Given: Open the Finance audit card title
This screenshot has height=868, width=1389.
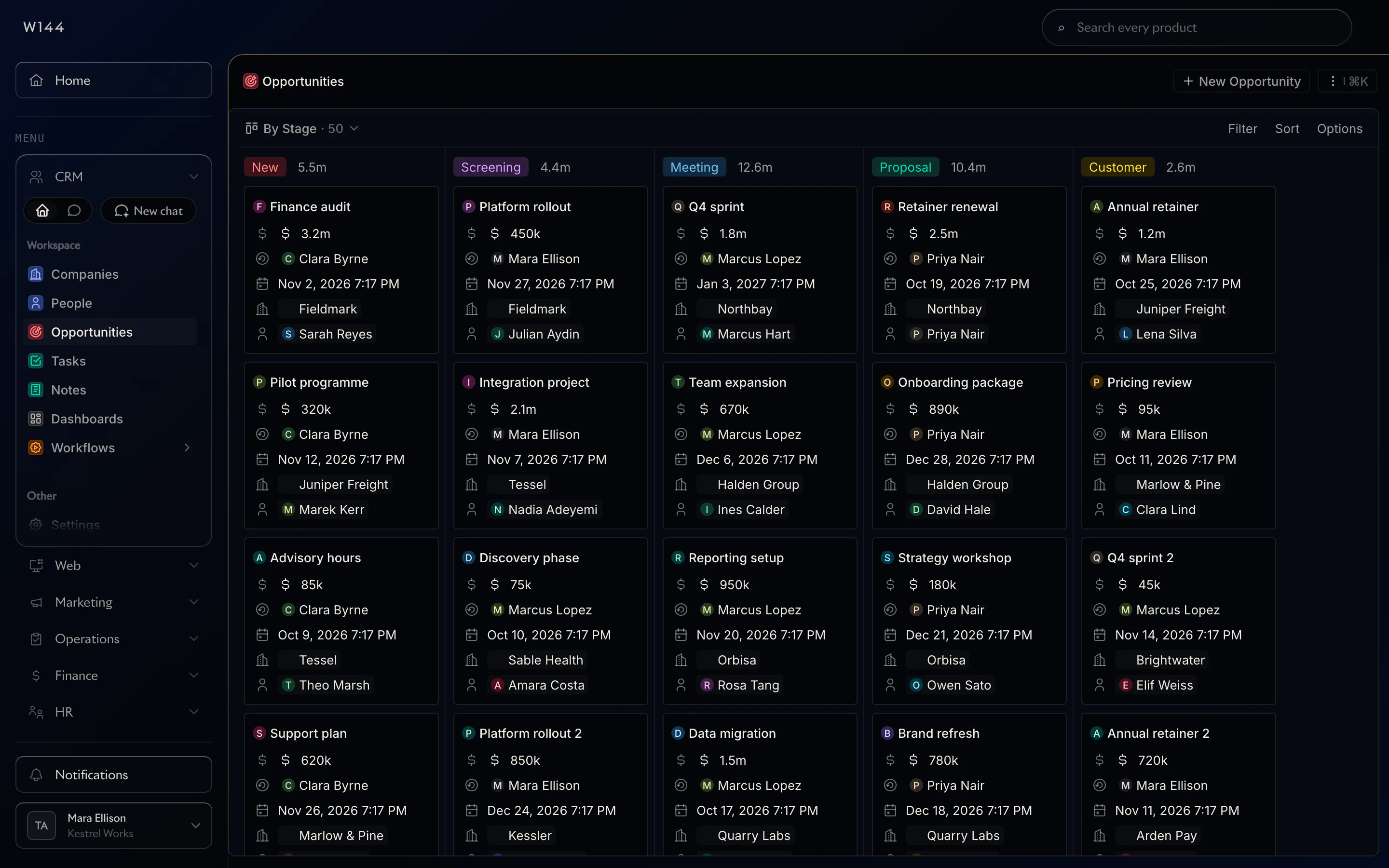Looking at the screenshot, I should 310,207.
